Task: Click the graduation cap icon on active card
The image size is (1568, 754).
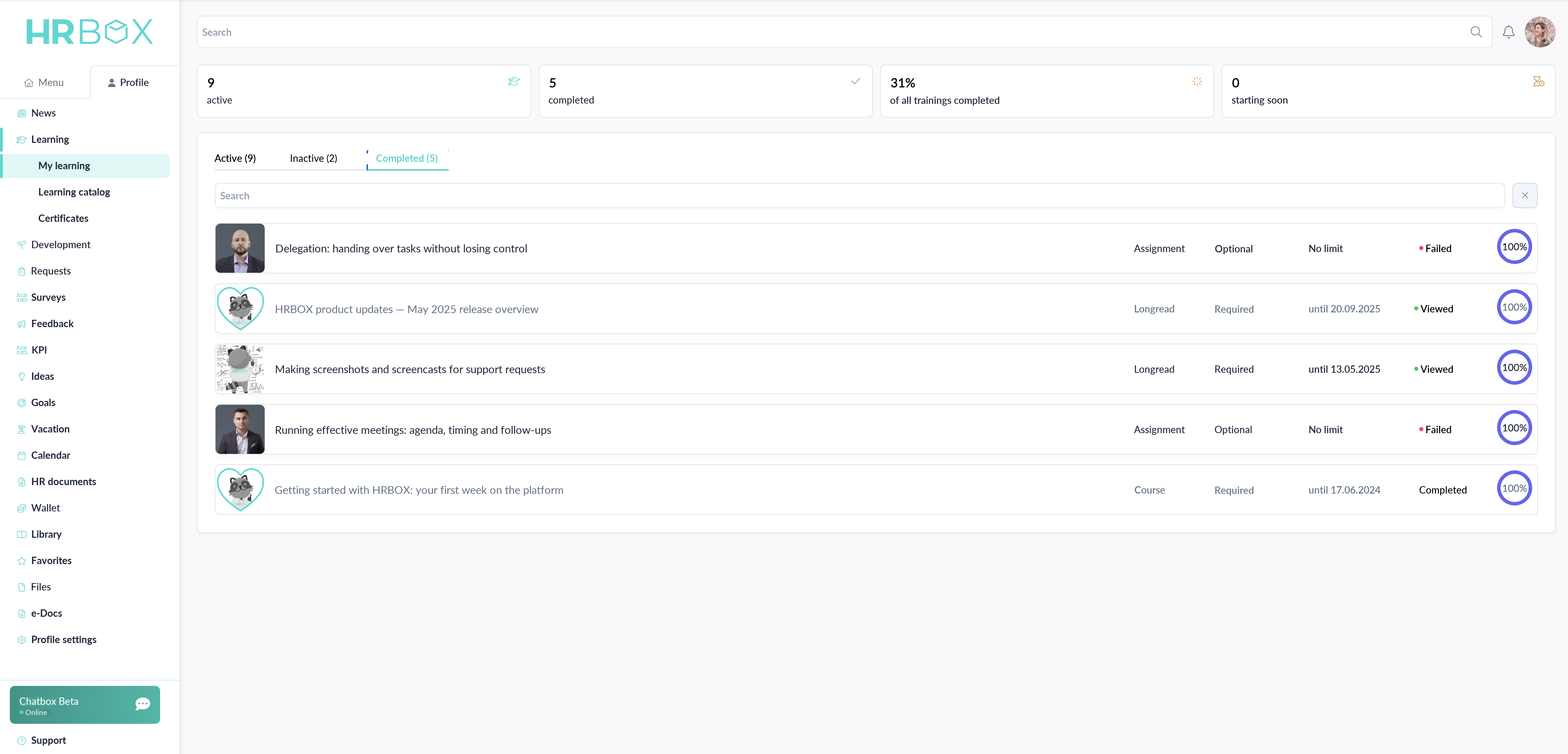Action: coord(514,81)
